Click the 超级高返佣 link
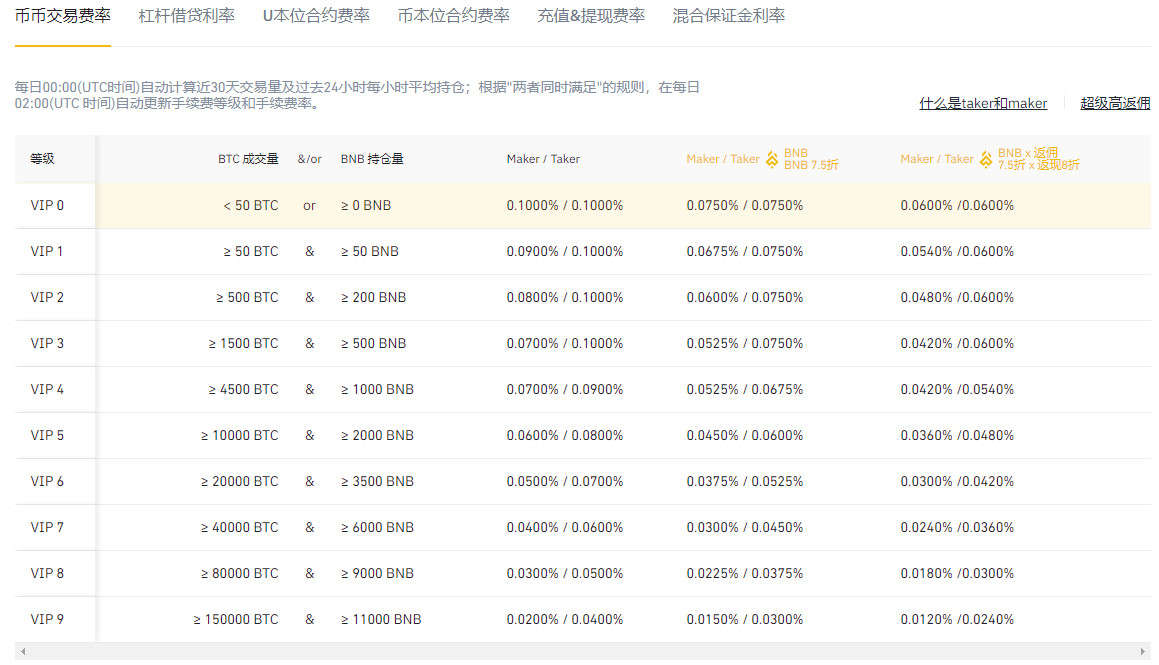1159x665 pixels. [x=1115, y=103]
